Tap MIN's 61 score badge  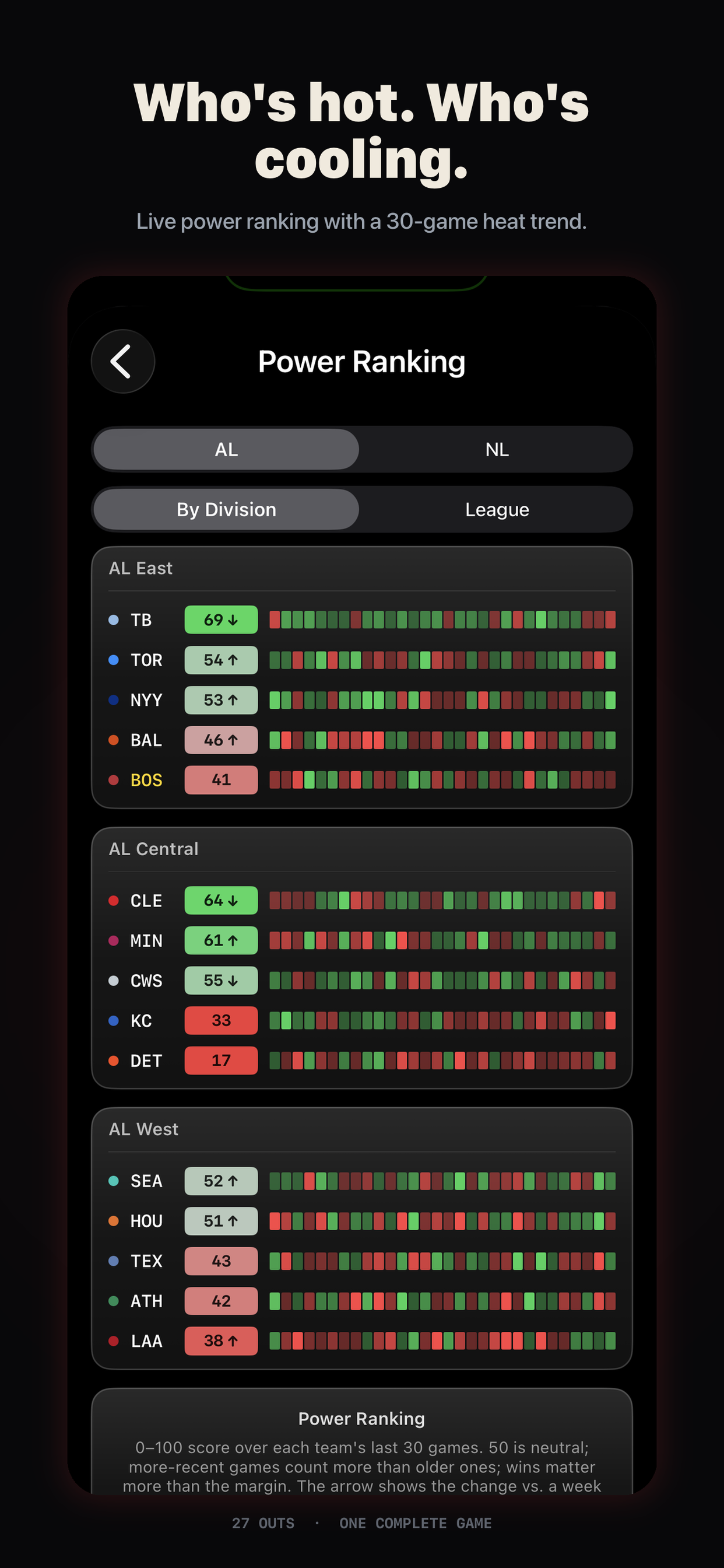pos(221,940)
